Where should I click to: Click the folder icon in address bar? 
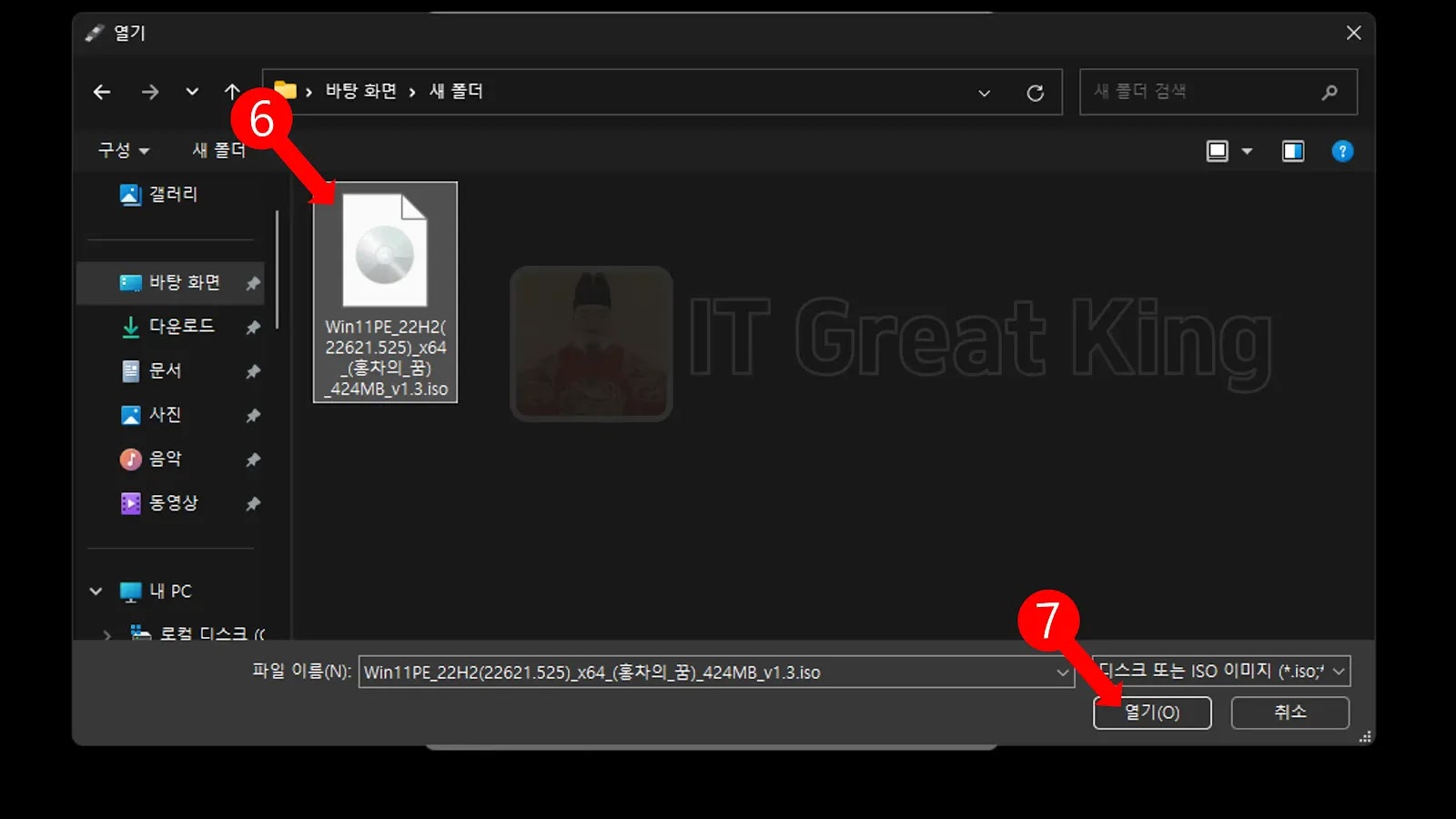point(286,90)
